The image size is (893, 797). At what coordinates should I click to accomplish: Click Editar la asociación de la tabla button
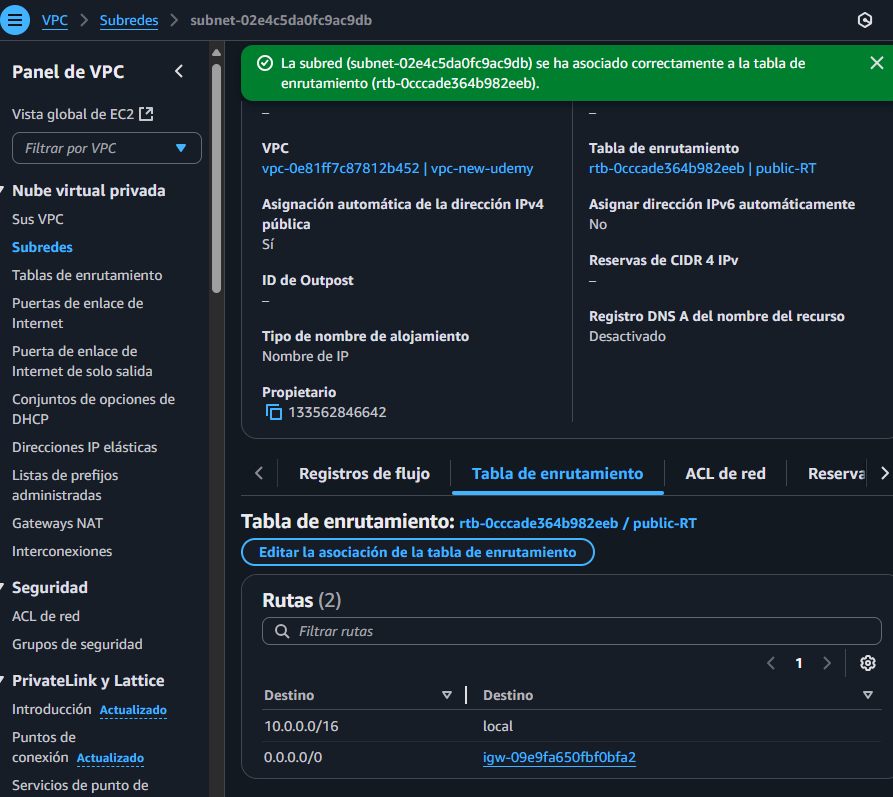pos(417,552)
